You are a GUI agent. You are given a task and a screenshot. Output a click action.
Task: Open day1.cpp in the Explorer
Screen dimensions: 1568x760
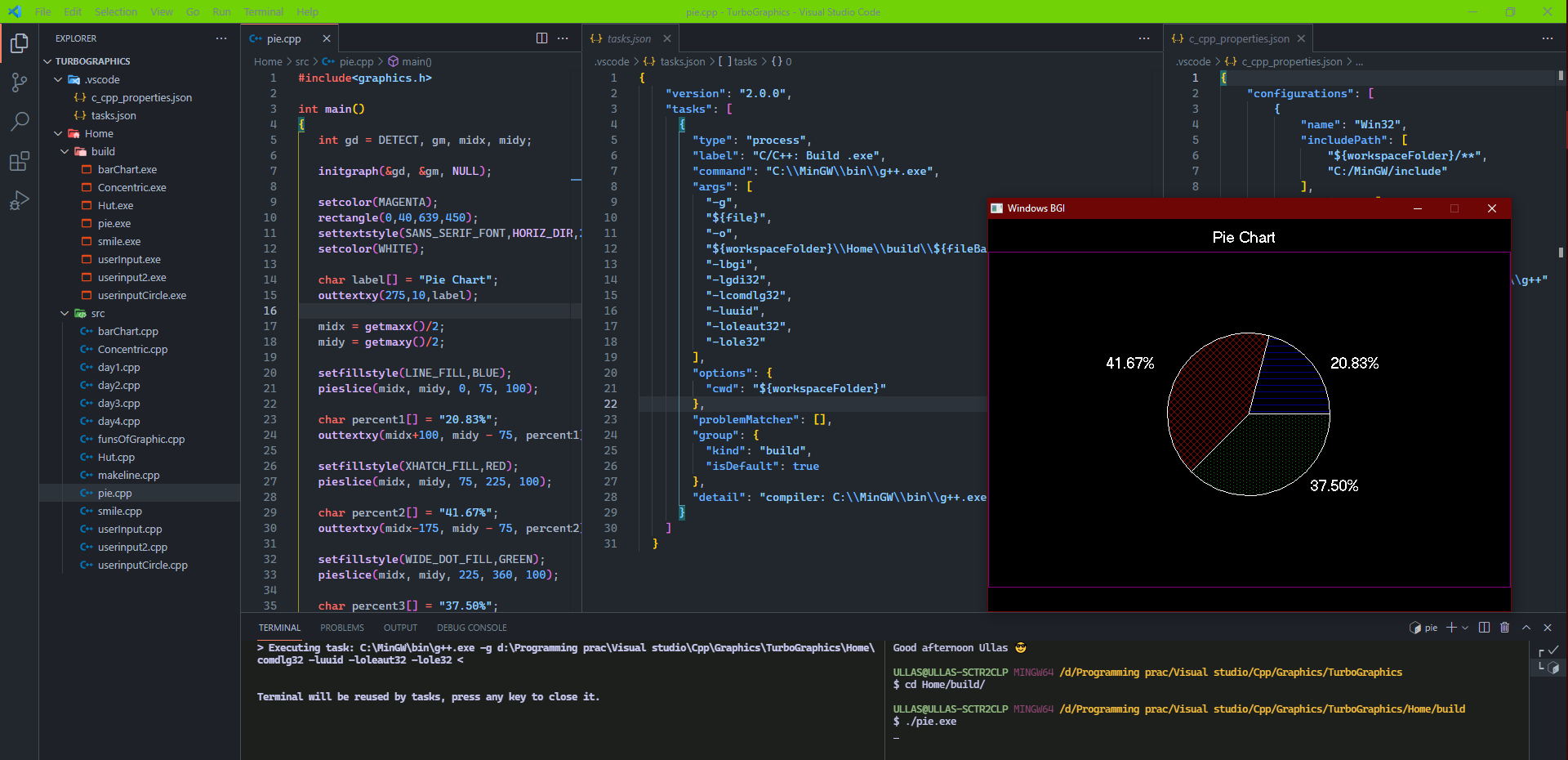click(119, 367)
